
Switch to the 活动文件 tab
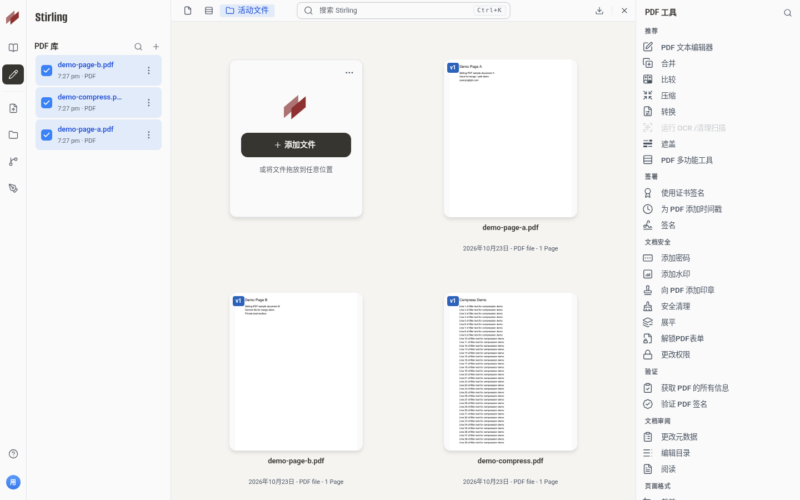pos(247,11)
